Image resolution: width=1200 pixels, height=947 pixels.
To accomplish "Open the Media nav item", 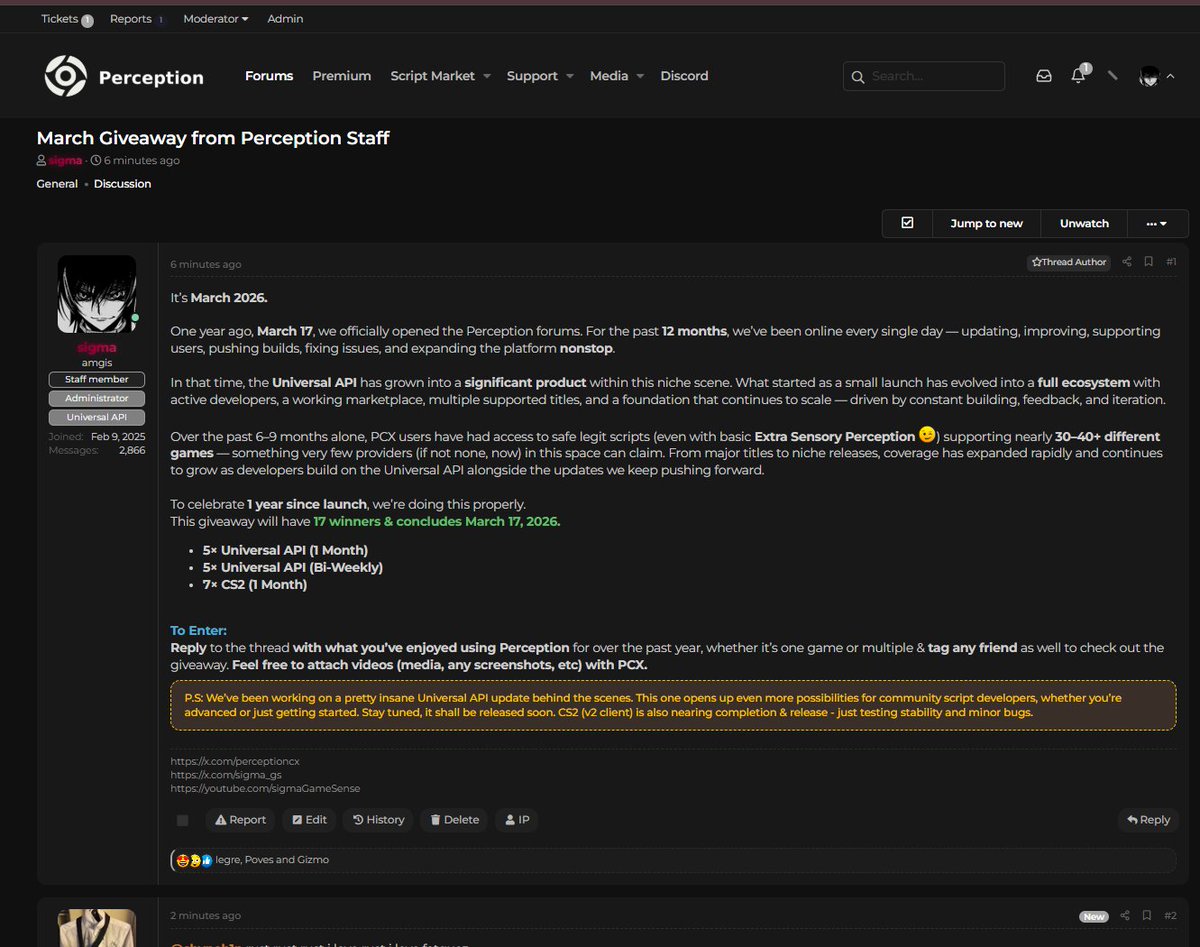I will coord(609,76).
